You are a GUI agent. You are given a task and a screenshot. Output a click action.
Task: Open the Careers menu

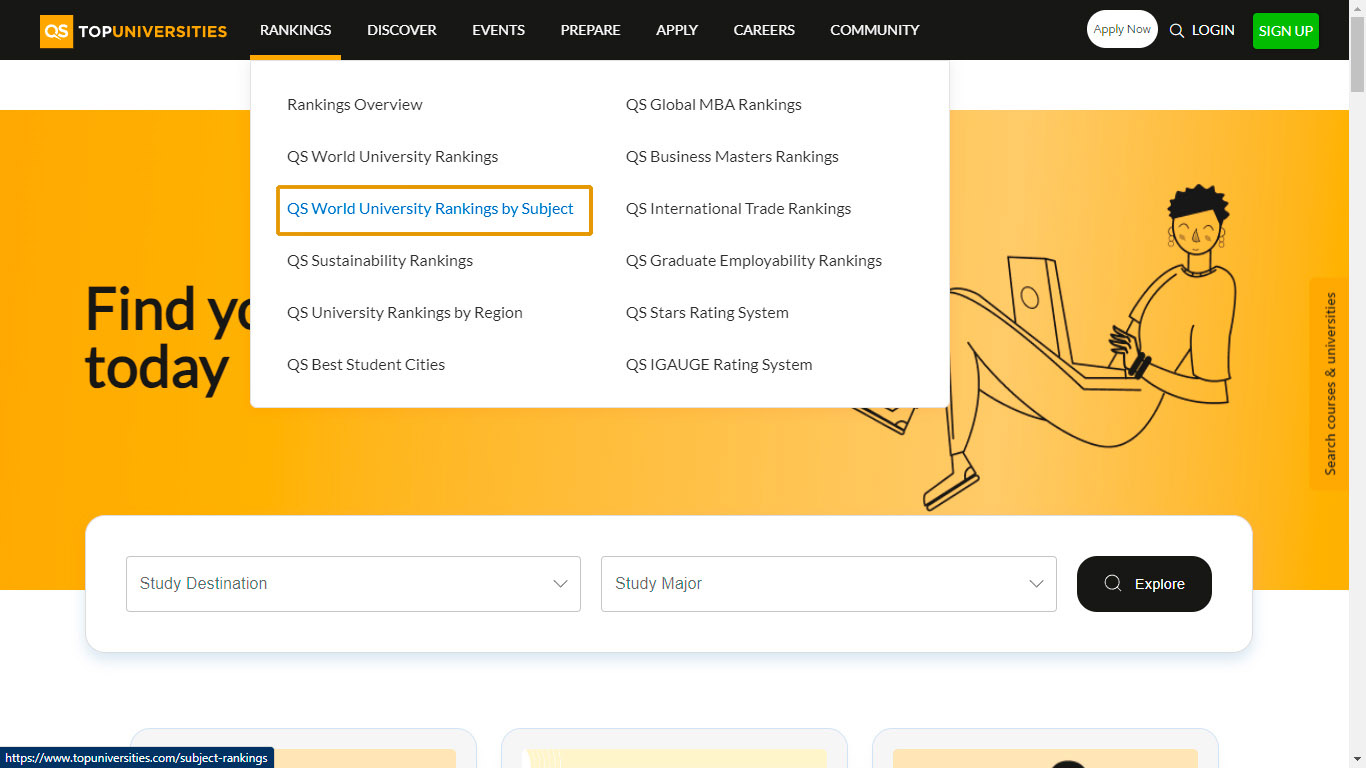764,30
